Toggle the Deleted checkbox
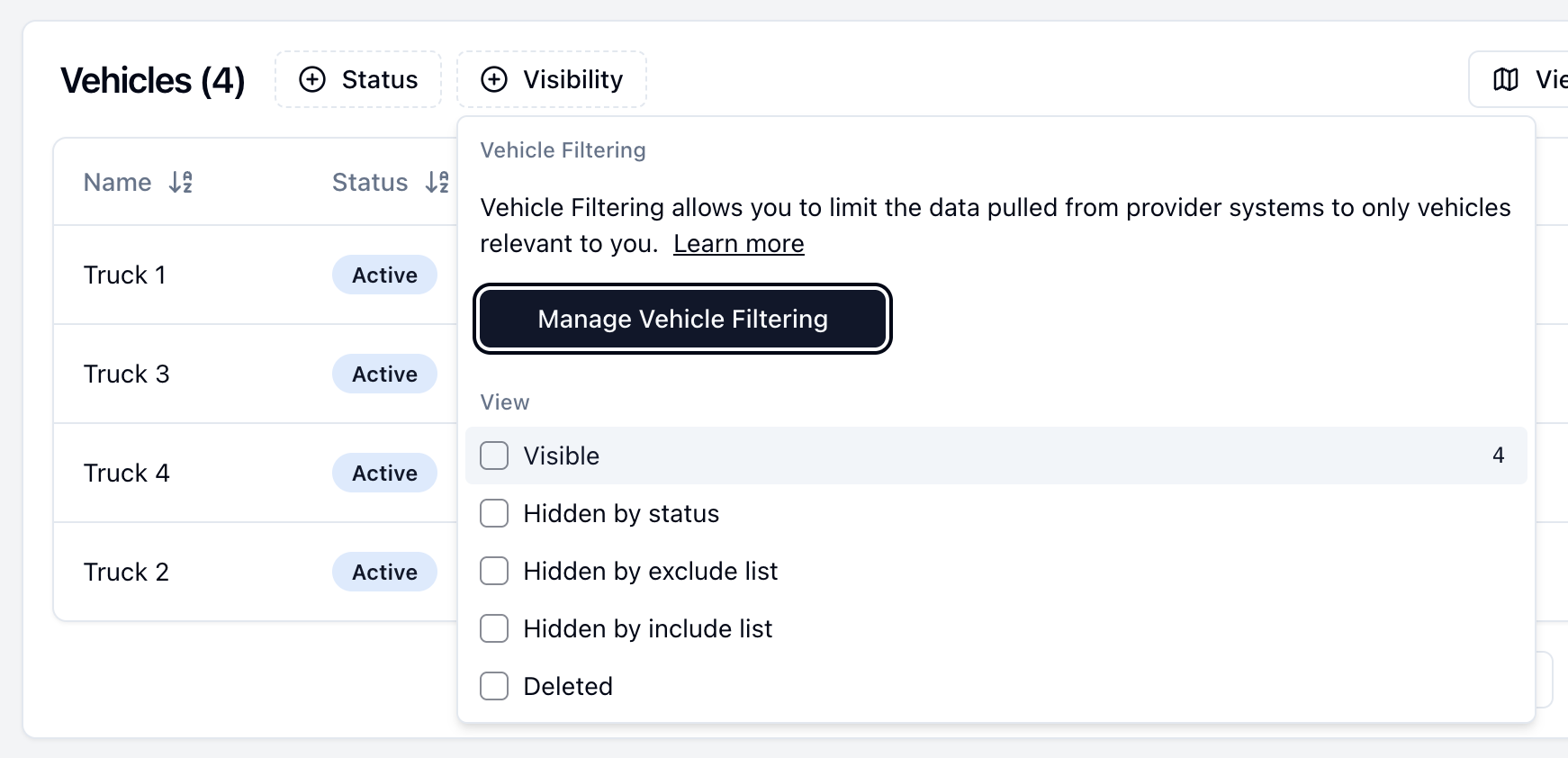 (494, 686)
